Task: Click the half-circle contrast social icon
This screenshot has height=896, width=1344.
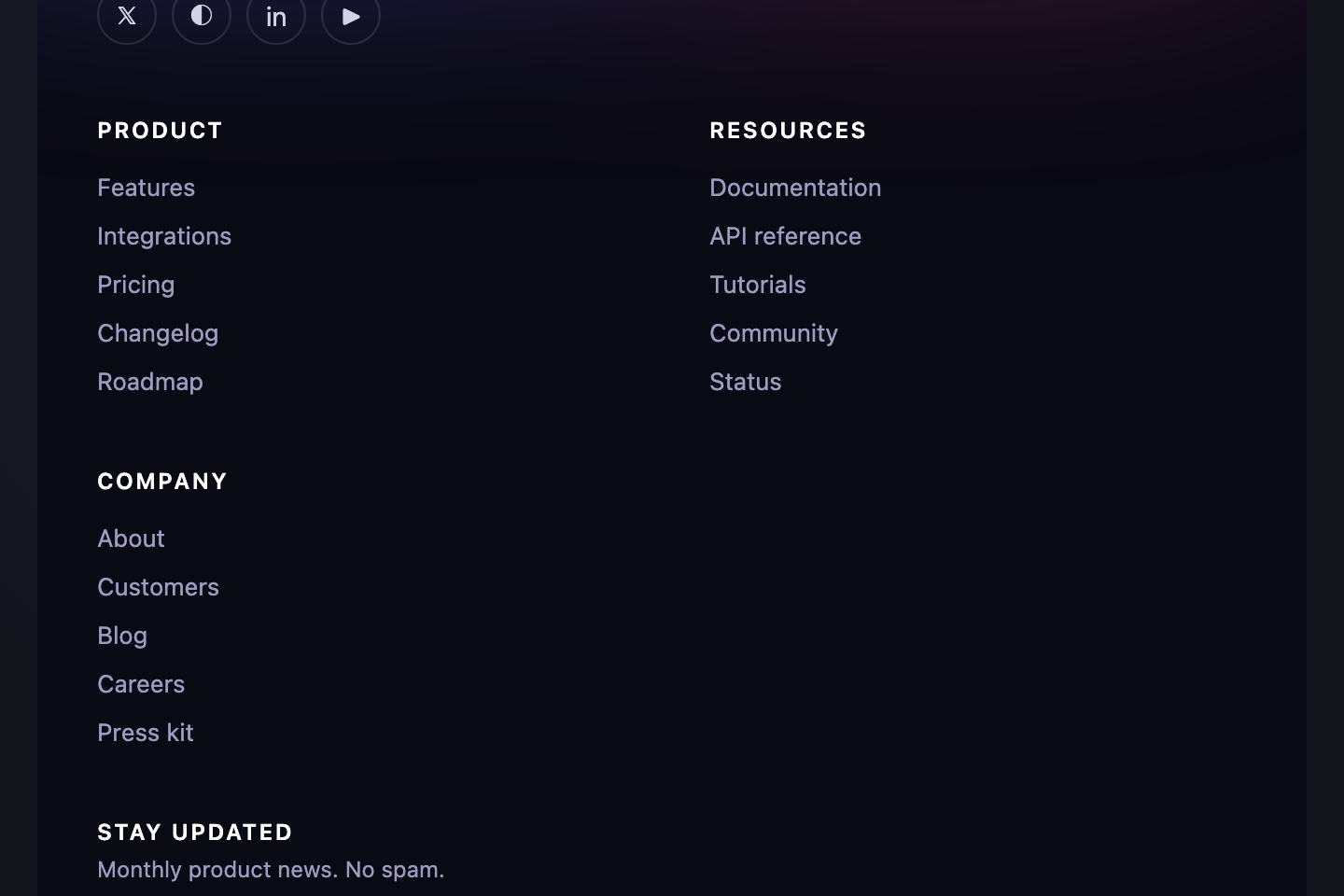Action: point(202,16)
